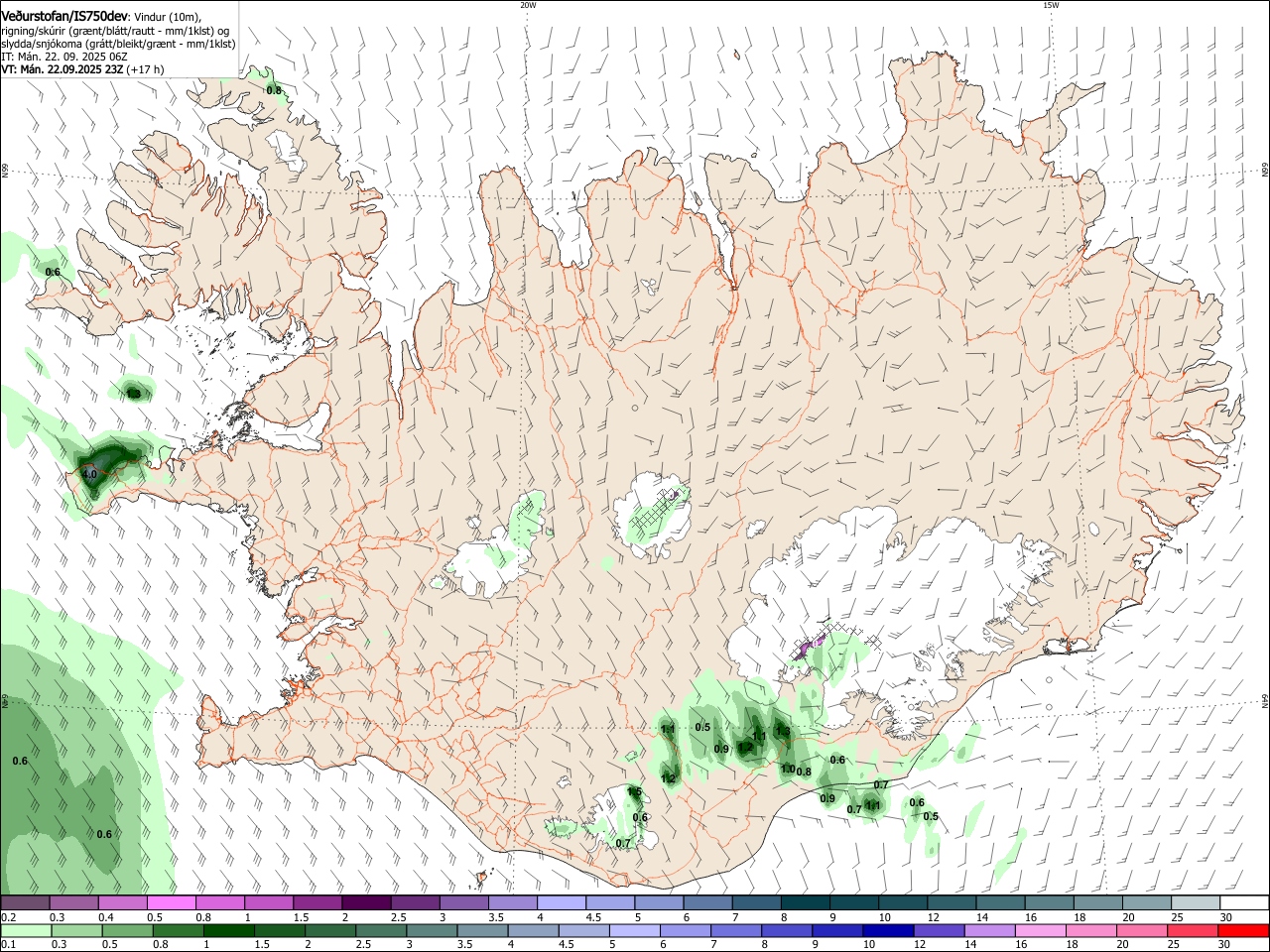
Task: Select upper legend swatch above label 0.4
Action: tap(123, 902)
